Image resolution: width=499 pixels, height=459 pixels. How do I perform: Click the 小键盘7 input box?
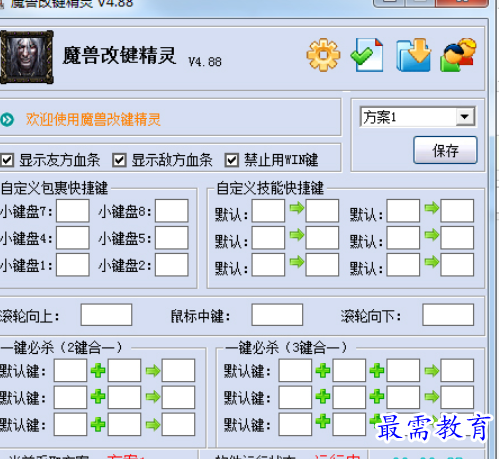(73, 211)
